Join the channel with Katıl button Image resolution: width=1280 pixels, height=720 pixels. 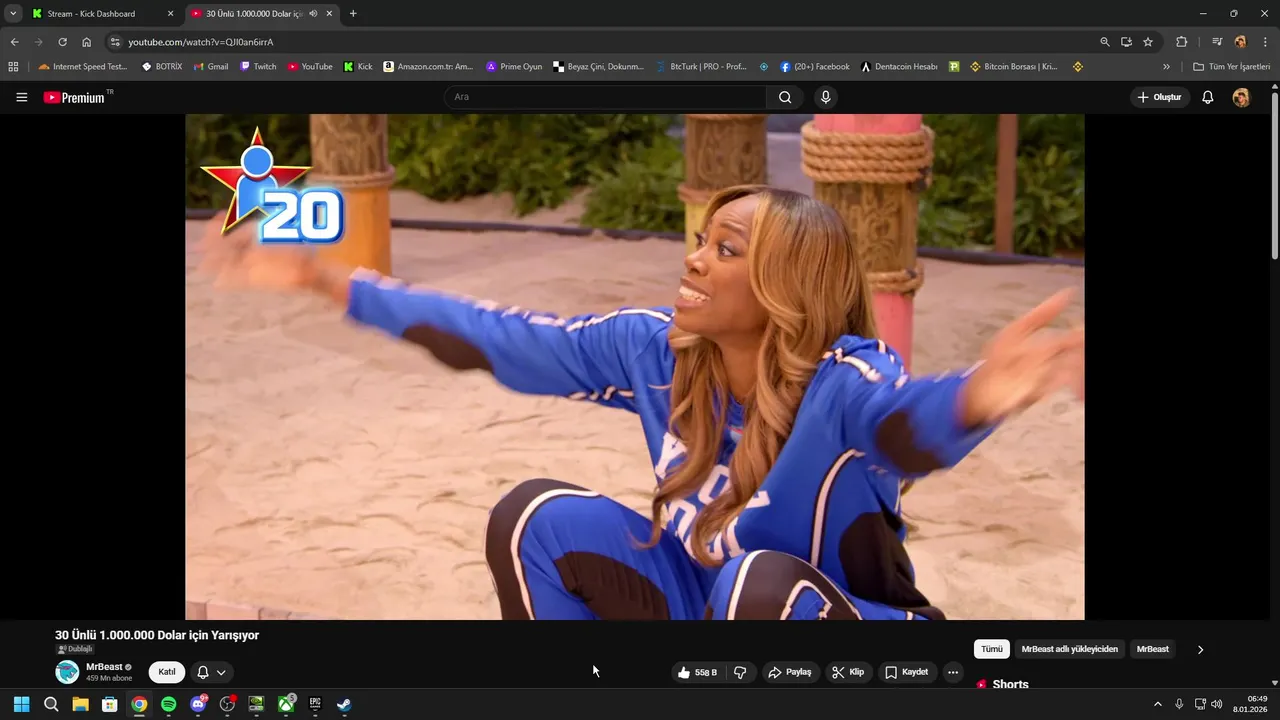tap(167, 672)
